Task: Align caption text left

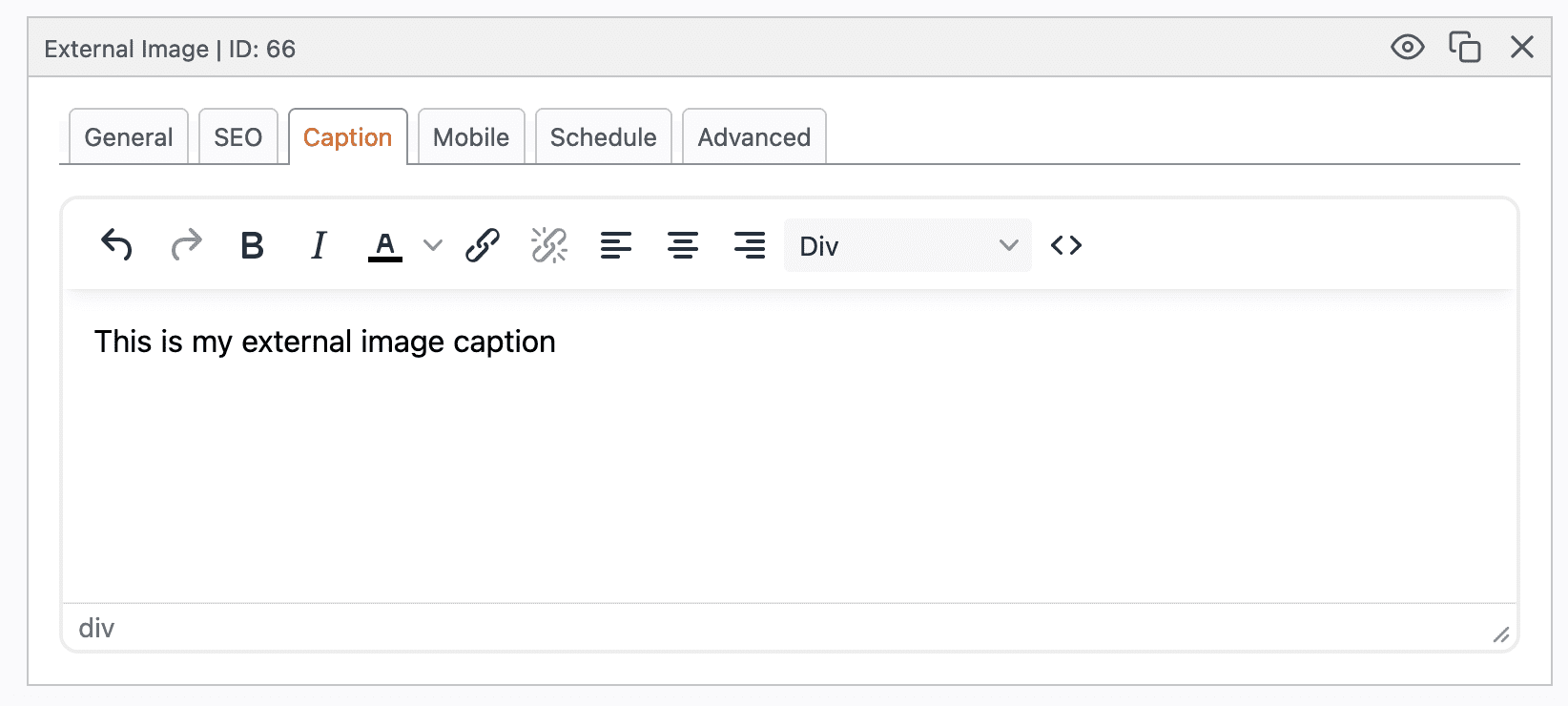Action: [616, 245]
